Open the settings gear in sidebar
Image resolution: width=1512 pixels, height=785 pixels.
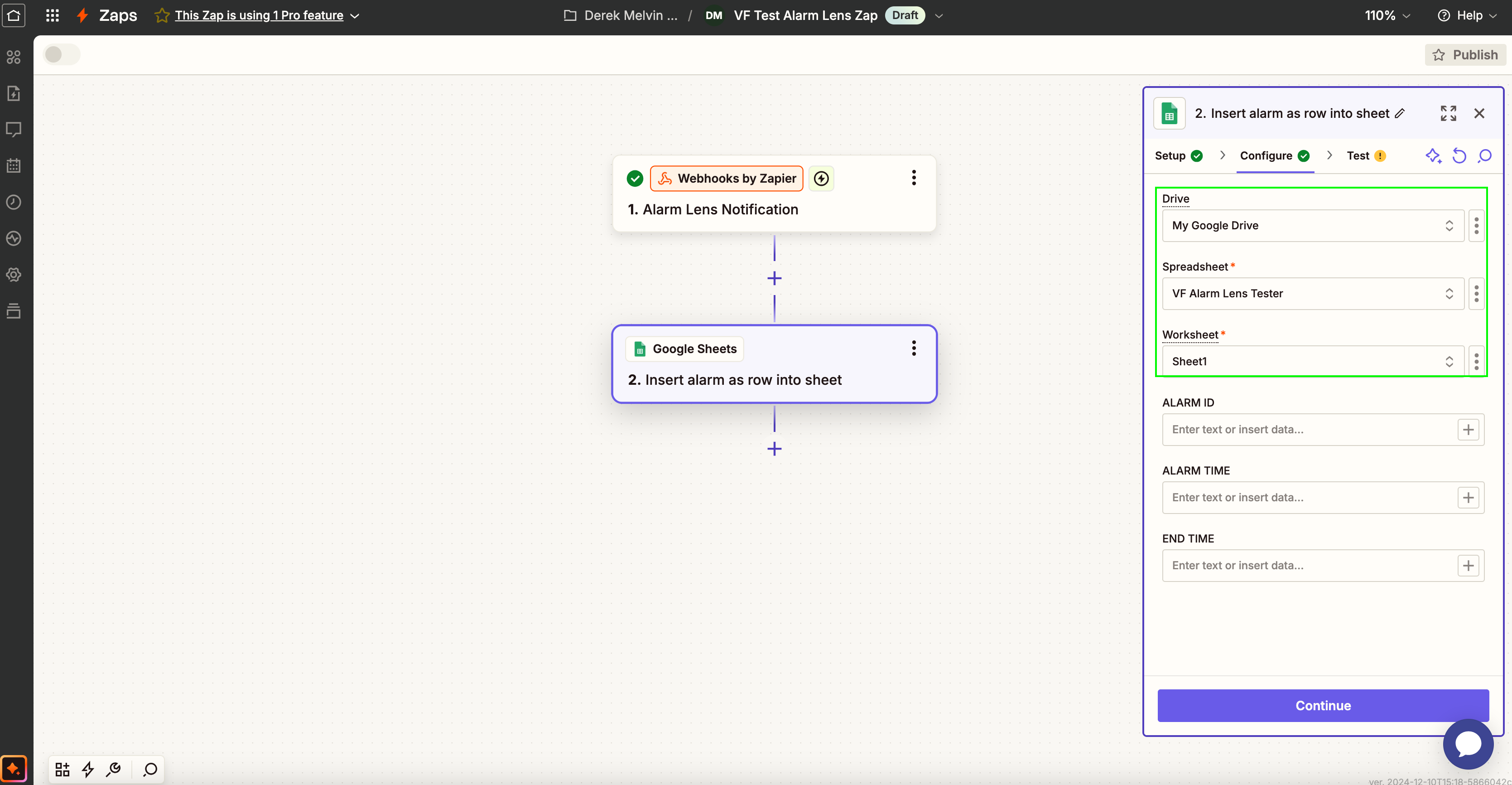14,275
